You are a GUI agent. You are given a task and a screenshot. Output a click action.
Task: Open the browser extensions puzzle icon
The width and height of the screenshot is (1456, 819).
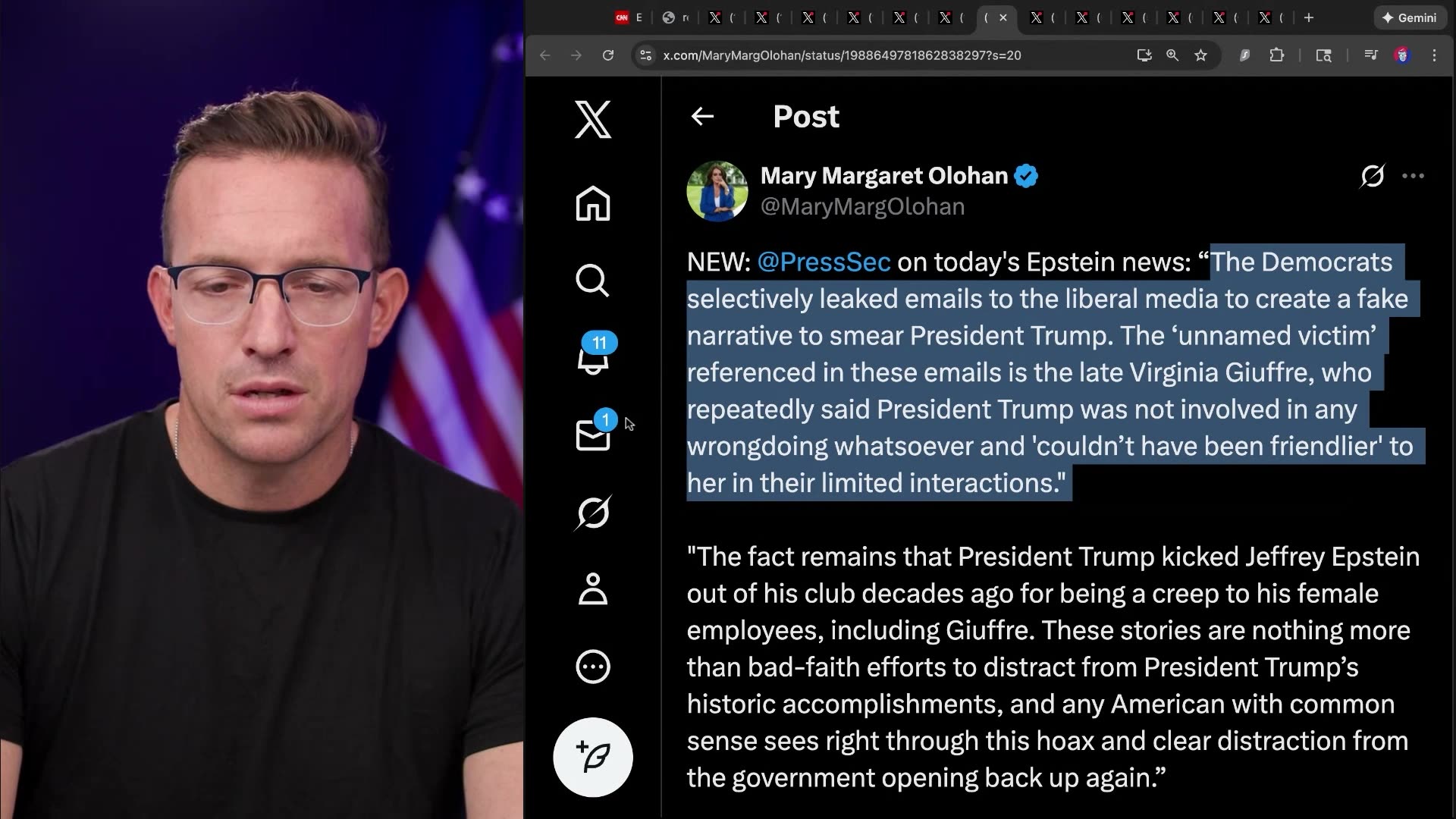pos(1278,55)
